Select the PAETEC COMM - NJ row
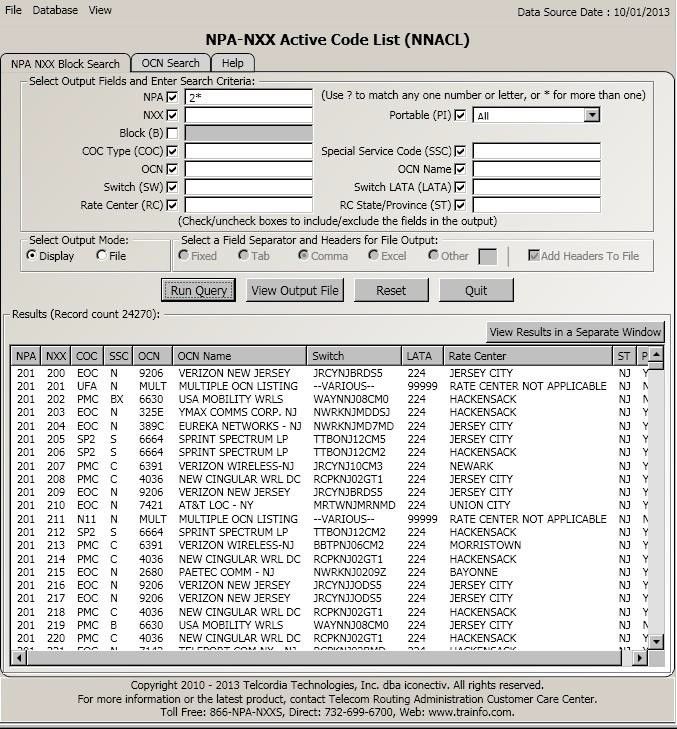The image size is (677, 729). 329,572
